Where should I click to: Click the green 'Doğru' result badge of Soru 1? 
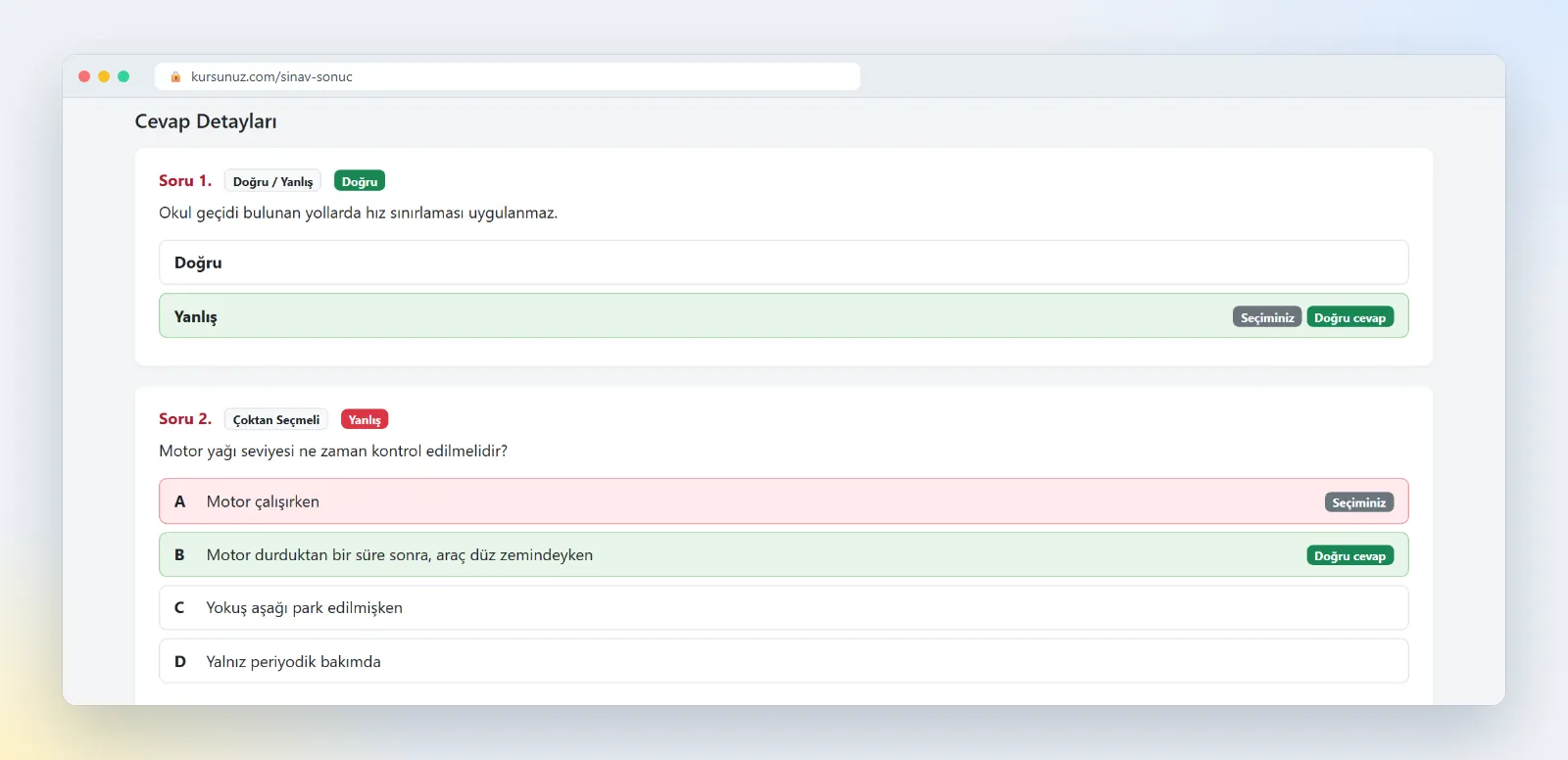pyautogui.click(x=360, y=181)
